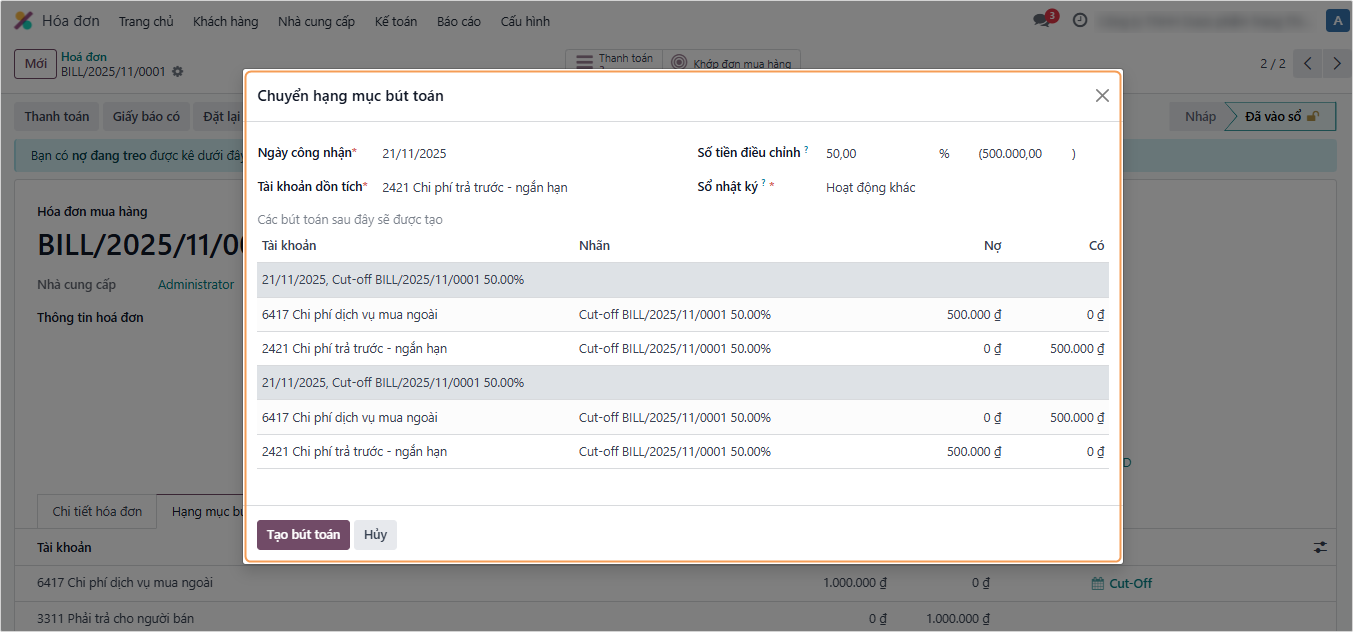The height and width of the screenshot is (632, 1353).
Task: Switch to the Chi tiết hóa đơn tab
Action: pos(97,511)
